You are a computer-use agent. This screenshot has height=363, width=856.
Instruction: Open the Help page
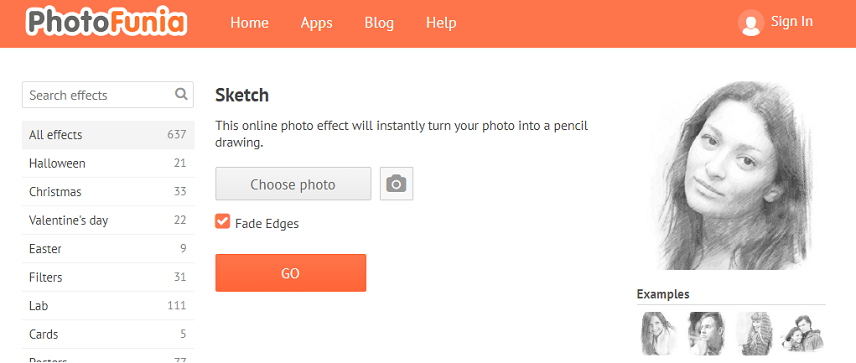tap(441, 23)
